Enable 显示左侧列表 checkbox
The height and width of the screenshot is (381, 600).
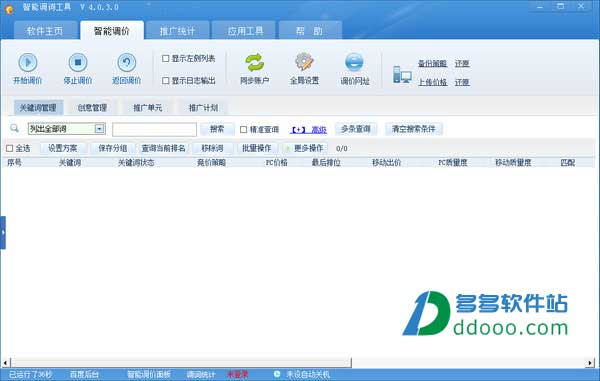[x=166, y=59]
